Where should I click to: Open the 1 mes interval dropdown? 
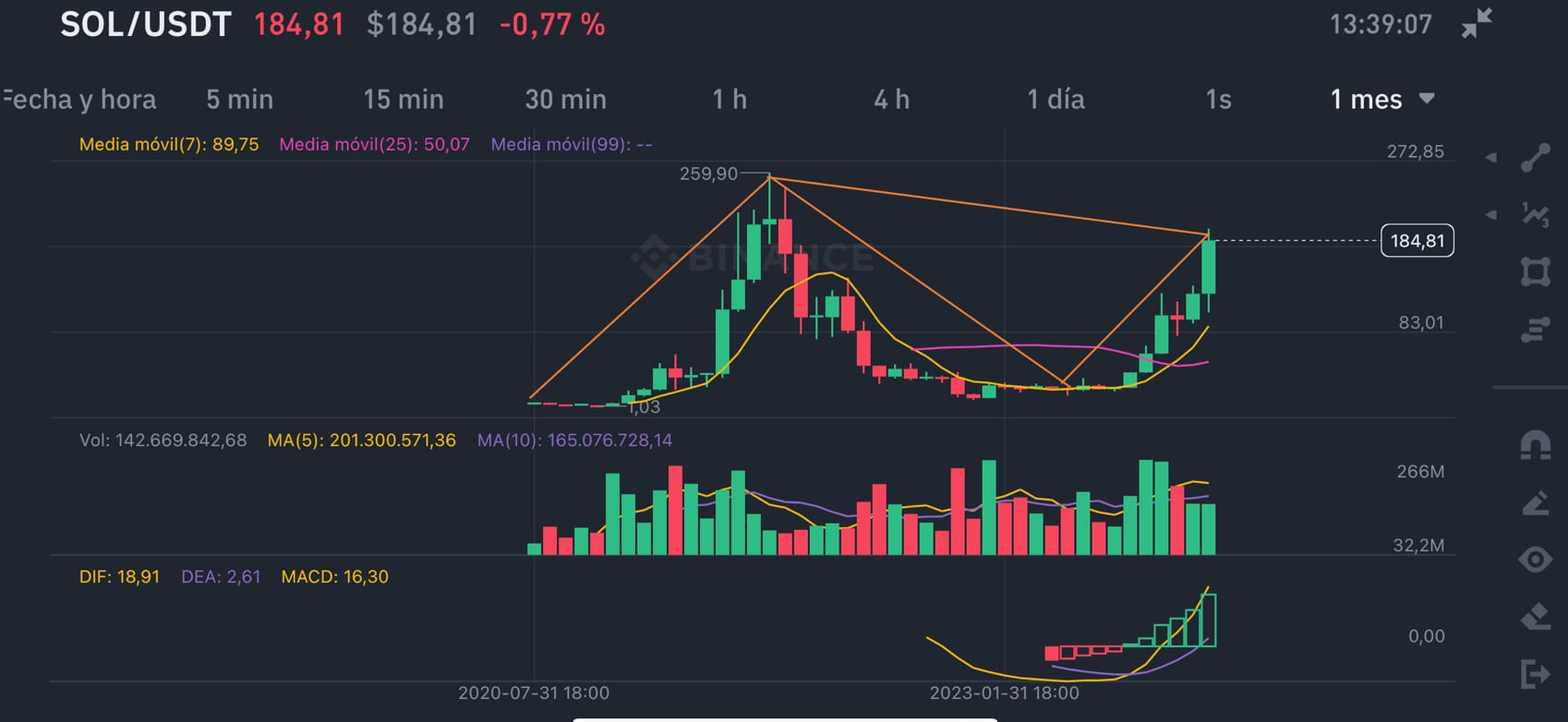point(1378,99)
